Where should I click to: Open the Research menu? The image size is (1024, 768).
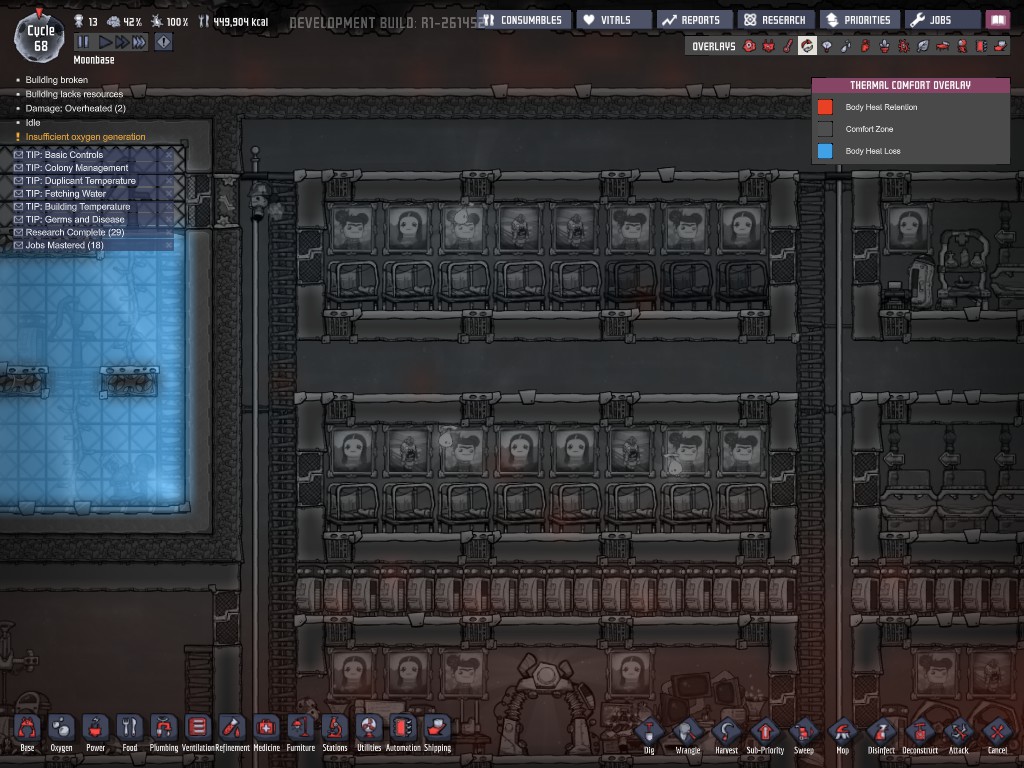[776, 20]
